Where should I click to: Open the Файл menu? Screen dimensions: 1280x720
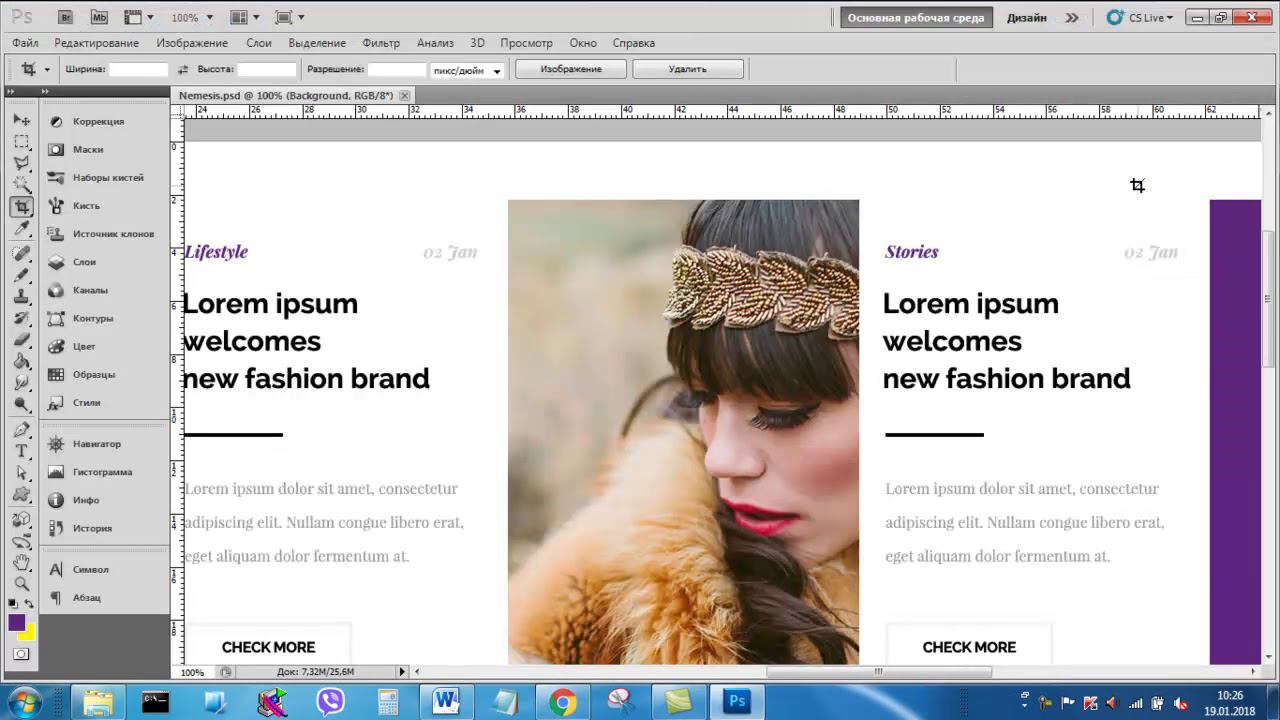coord(25,43)
